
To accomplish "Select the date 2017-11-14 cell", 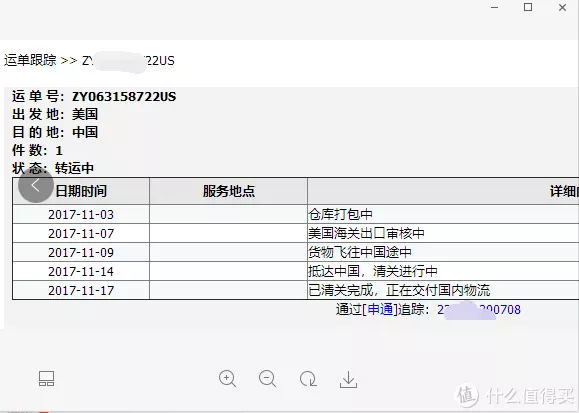I will point(81,272).
